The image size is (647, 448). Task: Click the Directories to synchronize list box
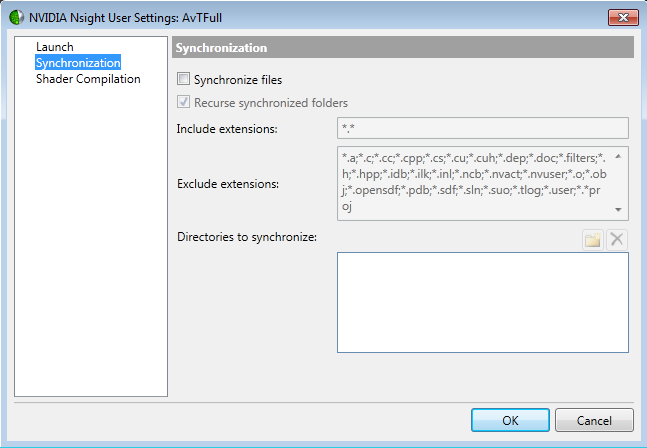(x=483, y=302)
